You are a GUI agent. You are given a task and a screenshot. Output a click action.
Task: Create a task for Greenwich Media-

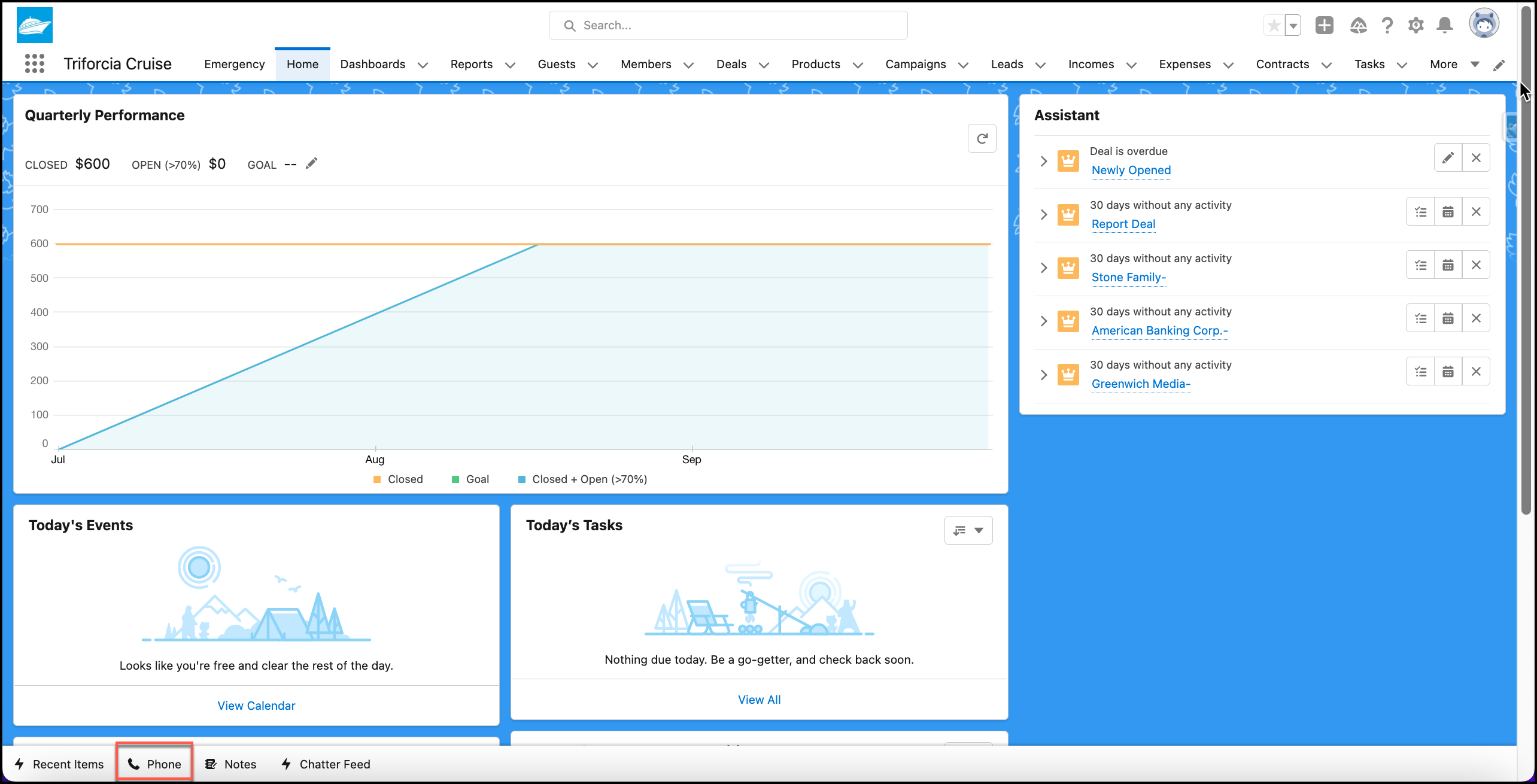(x=1420, y=372)
